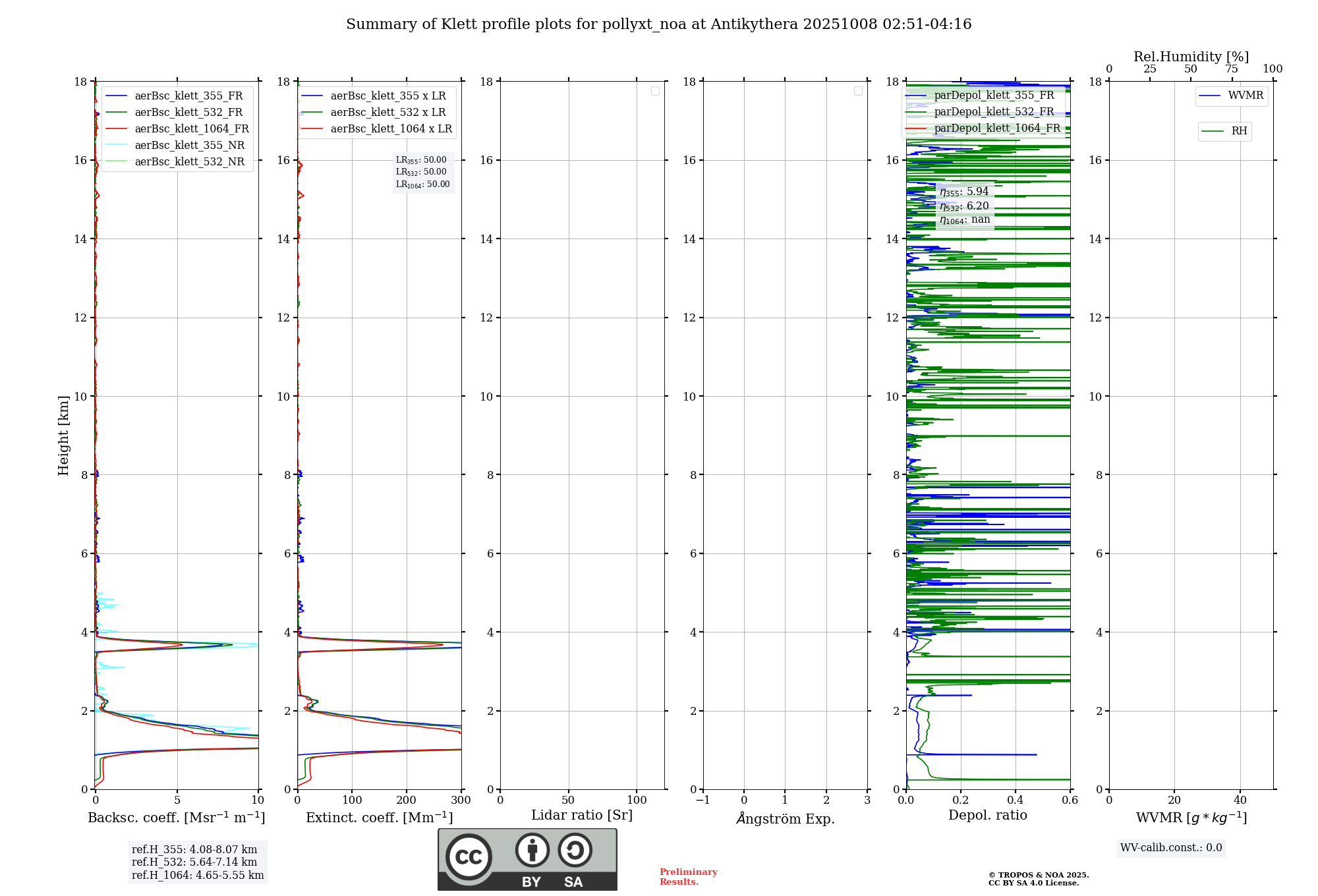Click the ref.H_532 reference height text

(x=194, y=862)
